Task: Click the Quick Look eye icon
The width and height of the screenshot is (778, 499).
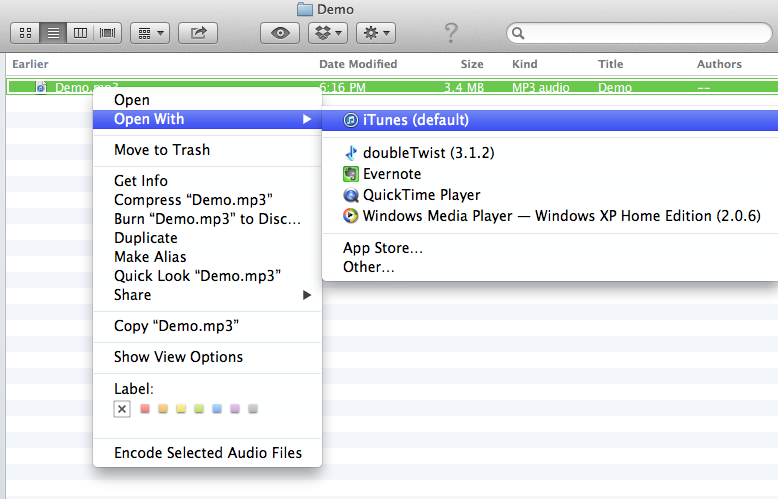Action: pos(280,33)
